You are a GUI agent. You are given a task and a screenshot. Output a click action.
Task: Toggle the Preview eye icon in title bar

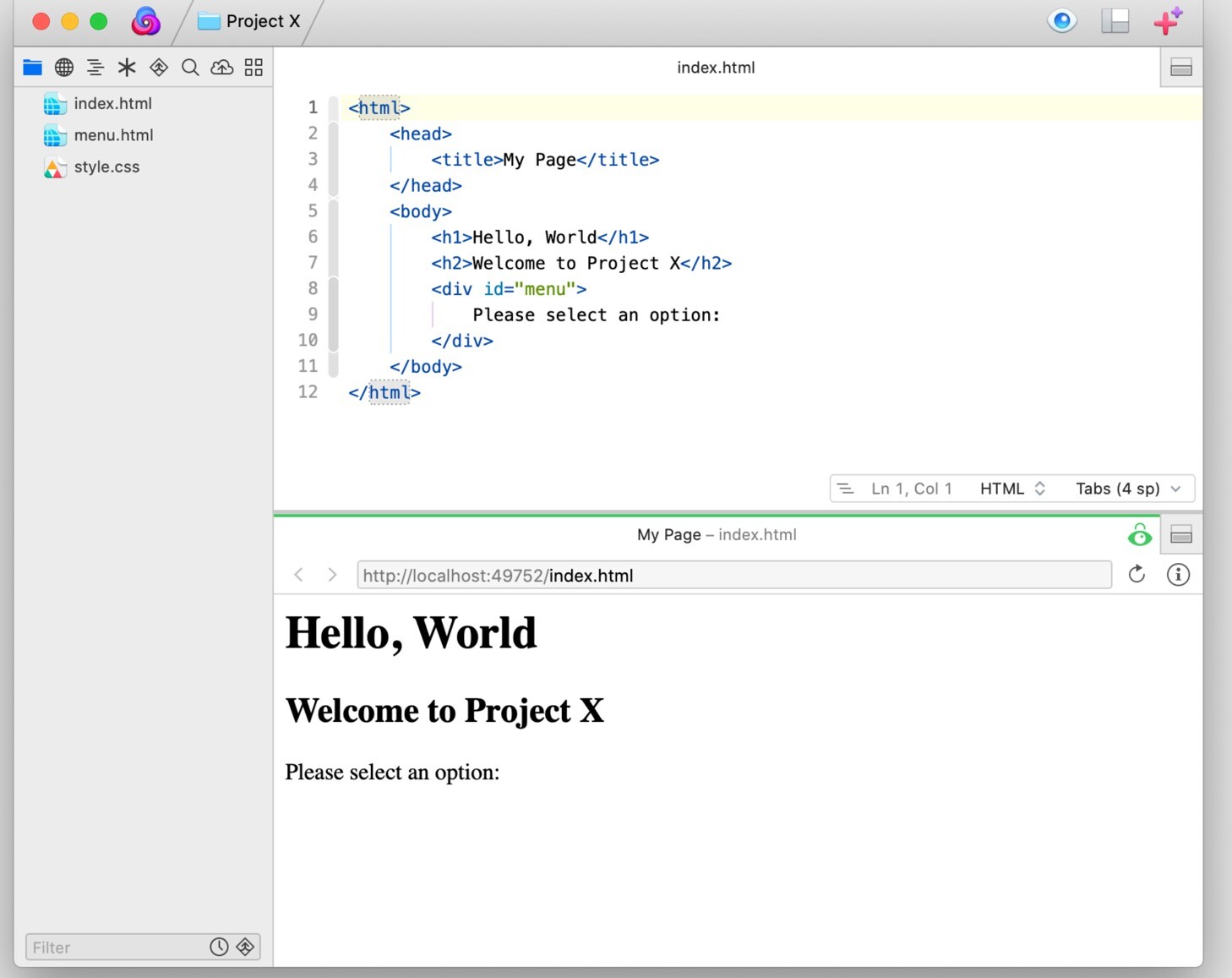[1061, 21]
